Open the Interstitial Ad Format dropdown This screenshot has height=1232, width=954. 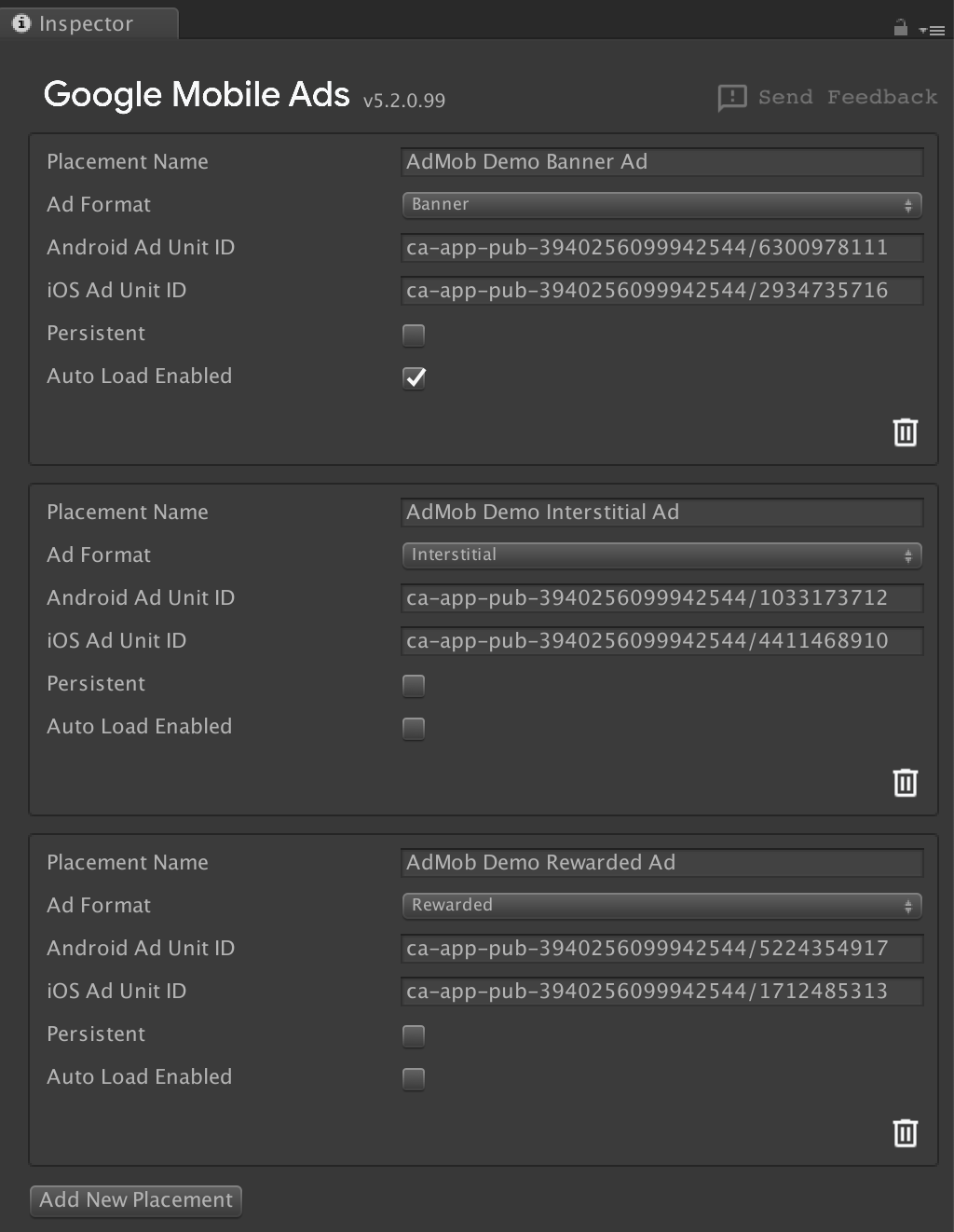(661, 555)
